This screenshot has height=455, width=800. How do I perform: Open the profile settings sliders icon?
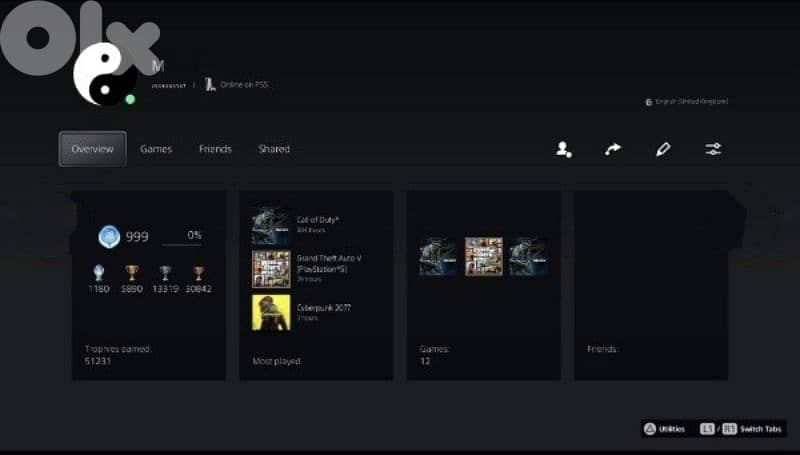point(713,149)
